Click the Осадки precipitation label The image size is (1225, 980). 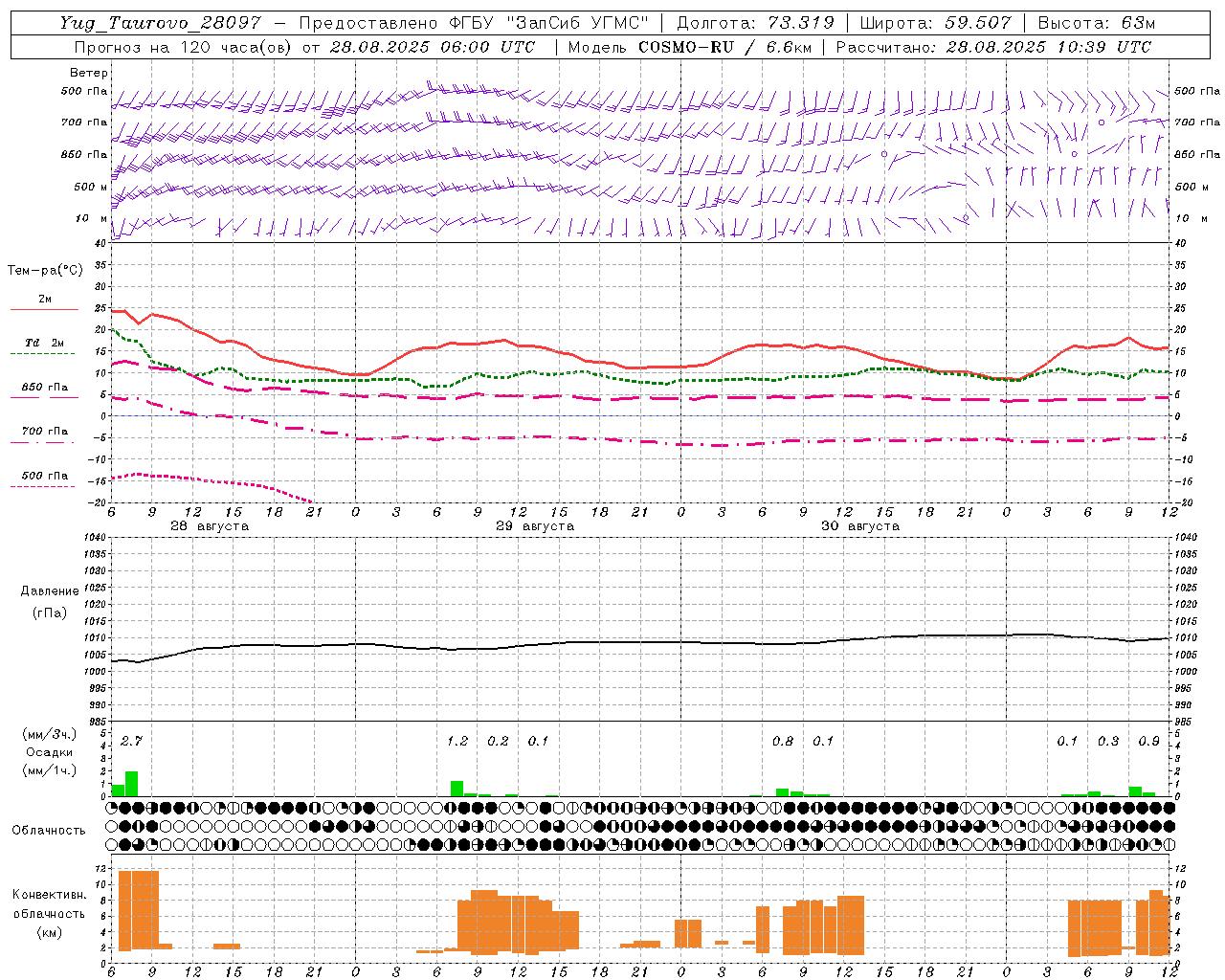[x=50, y=752]
